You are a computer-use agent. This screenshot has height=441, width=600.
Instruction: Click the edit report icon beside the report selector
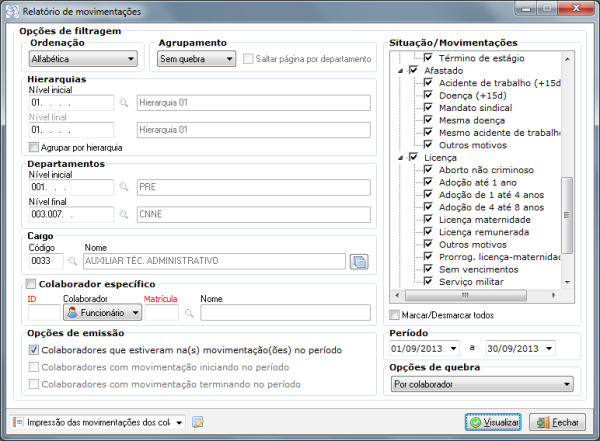click(198, 422)
